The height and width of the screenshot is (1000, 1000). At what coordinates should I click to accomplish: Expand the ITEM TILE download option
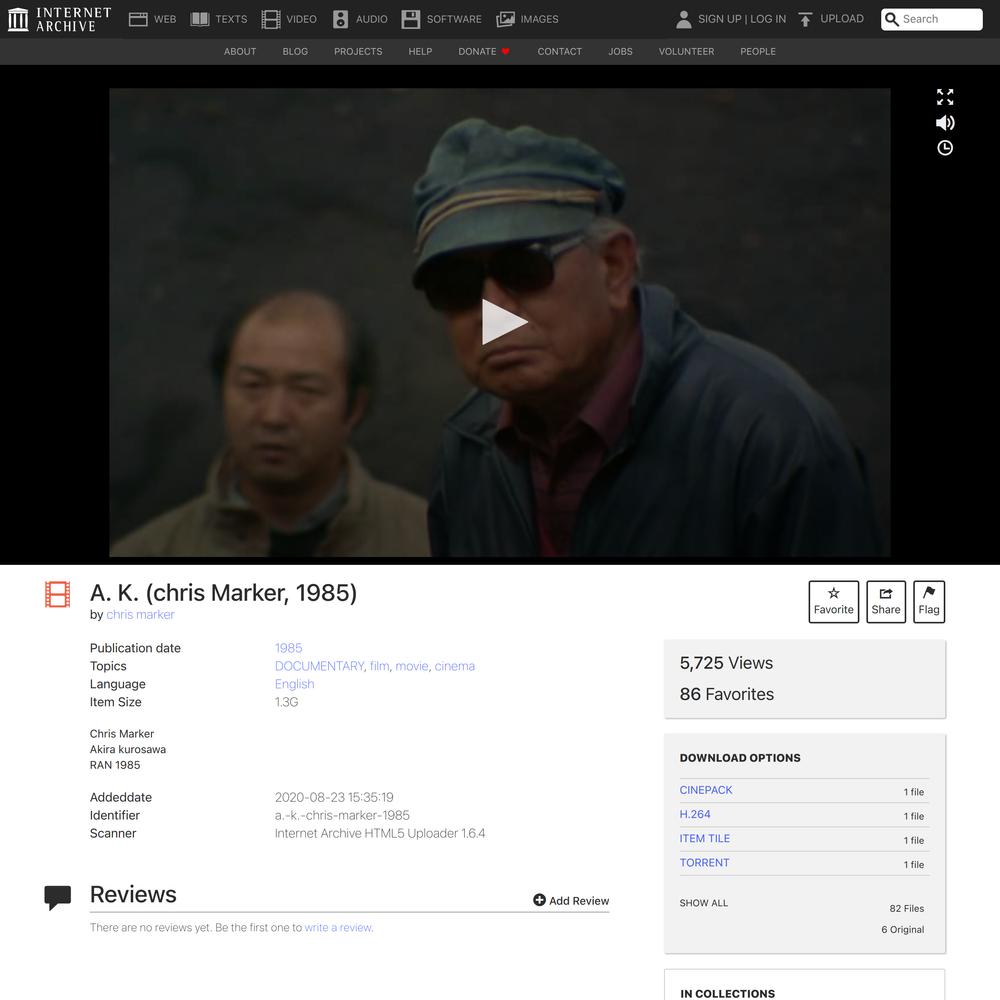[704, 838]
